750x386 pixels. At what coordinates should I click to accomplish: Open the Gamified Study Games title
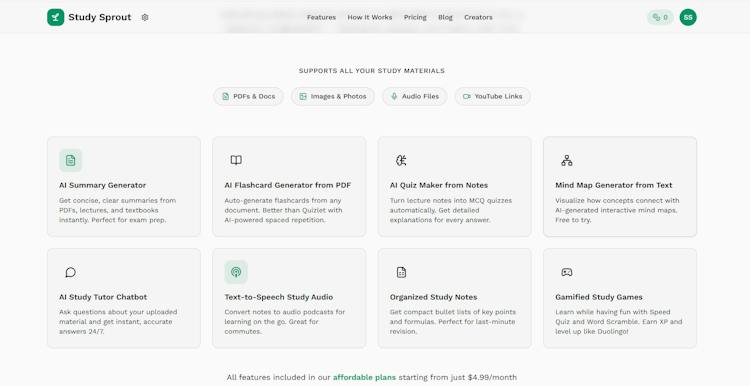(x=599, y=297)
